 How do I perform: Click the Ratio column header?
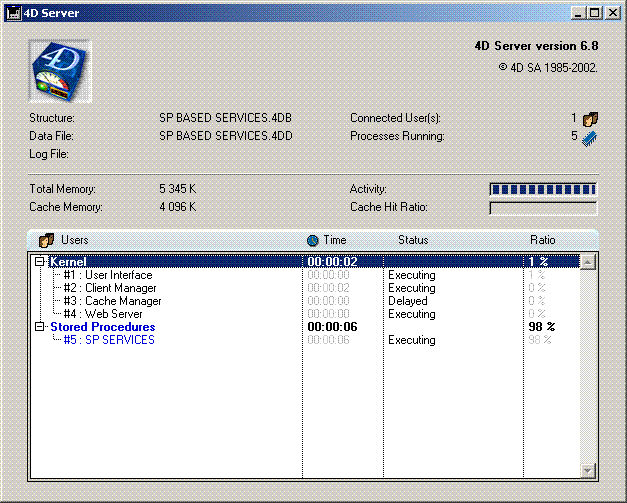(x=543, y=240)
